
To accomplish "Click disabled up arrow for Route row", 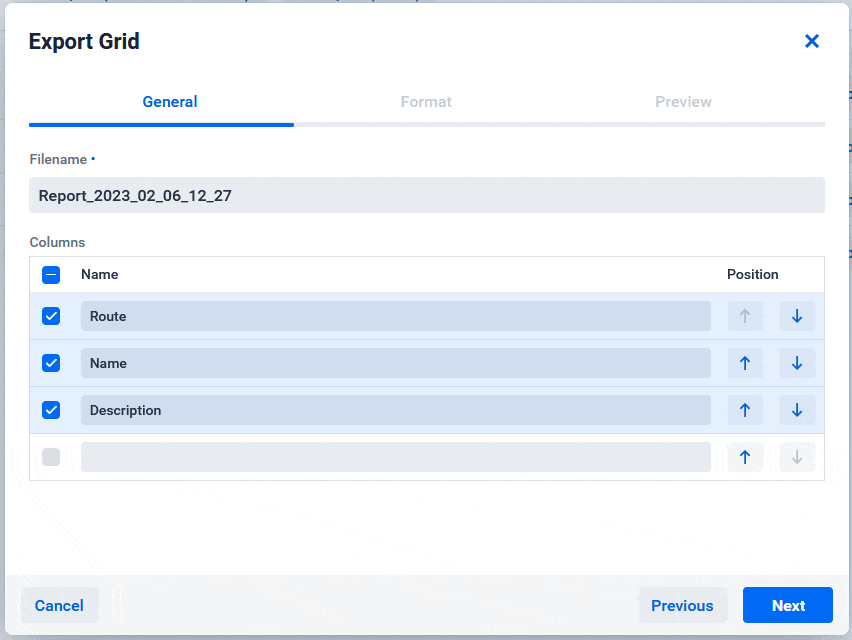I will pos(745,316).
